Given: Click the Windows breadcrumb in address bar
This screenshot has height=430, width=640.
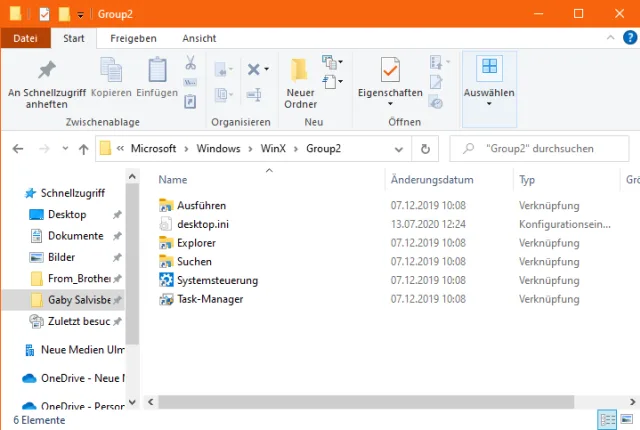Looking at the screenshot, I should [217, 148].
